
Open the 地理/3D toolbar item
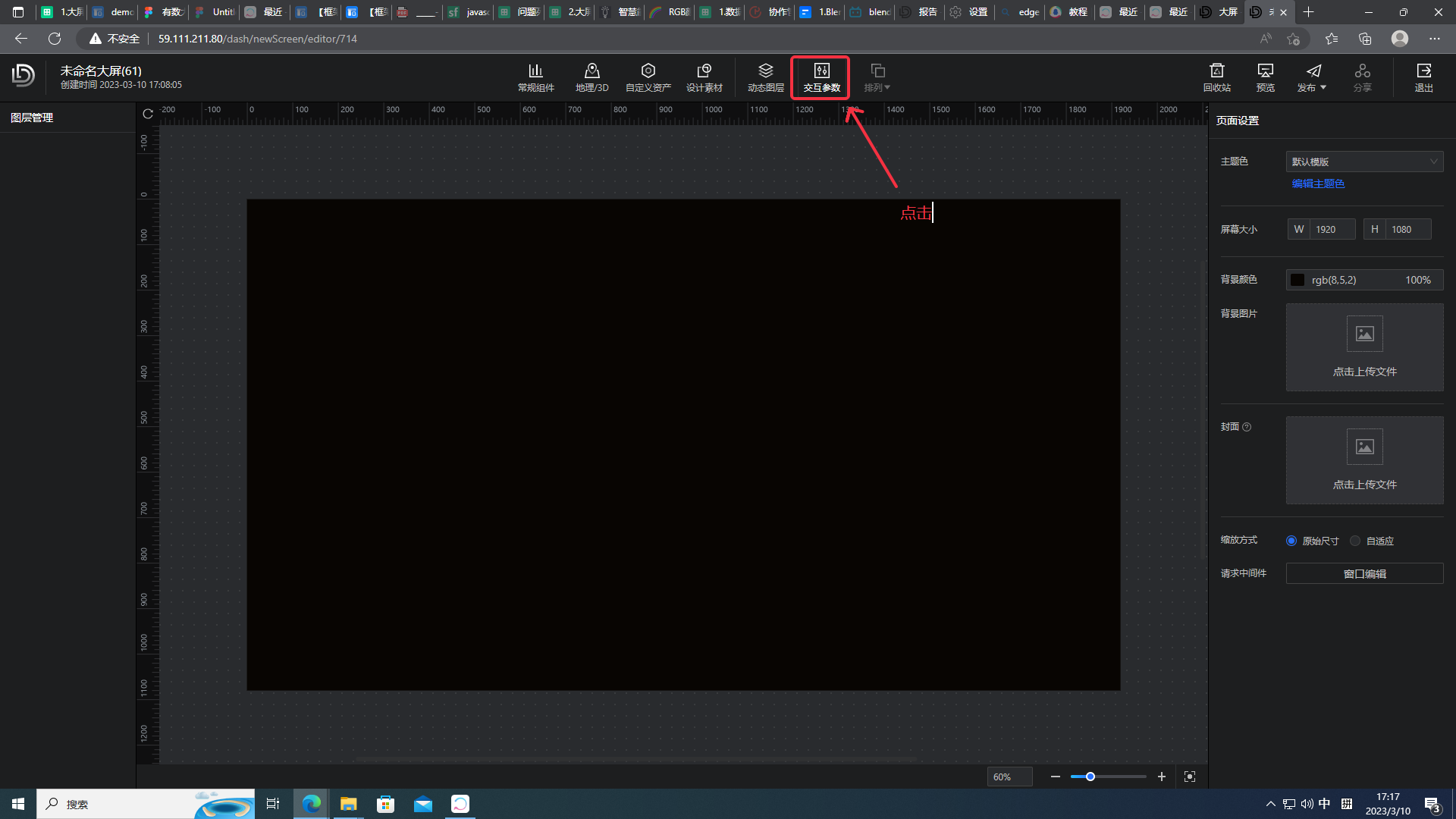(x=591, y=77)
